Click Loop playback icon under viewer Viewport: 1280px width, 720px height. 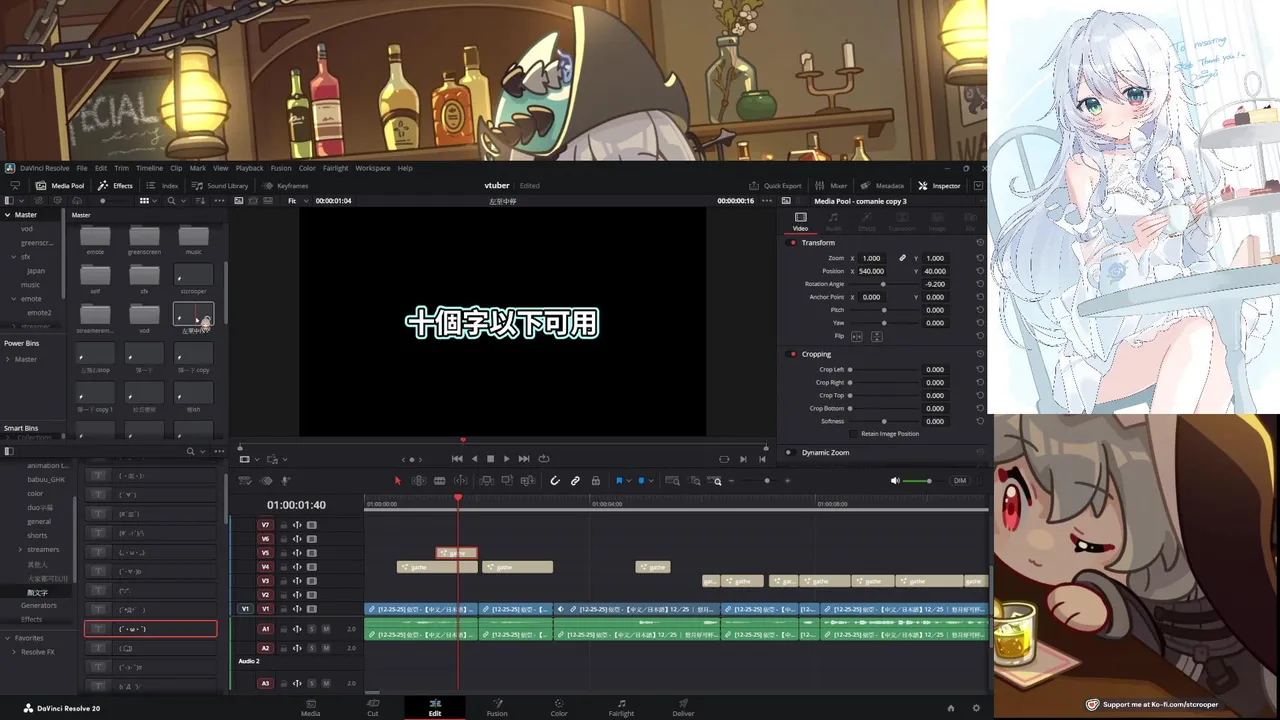click(544, 459)
